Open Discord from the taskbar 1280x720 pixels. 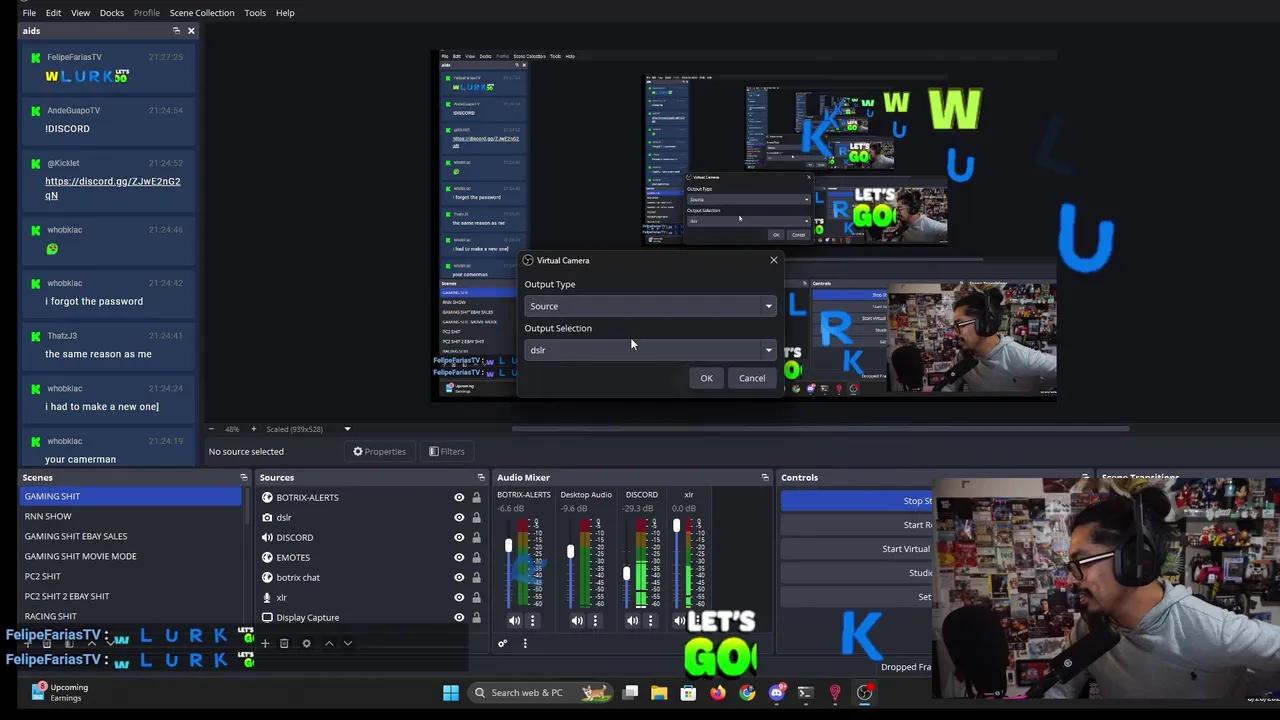click(777, 692)
